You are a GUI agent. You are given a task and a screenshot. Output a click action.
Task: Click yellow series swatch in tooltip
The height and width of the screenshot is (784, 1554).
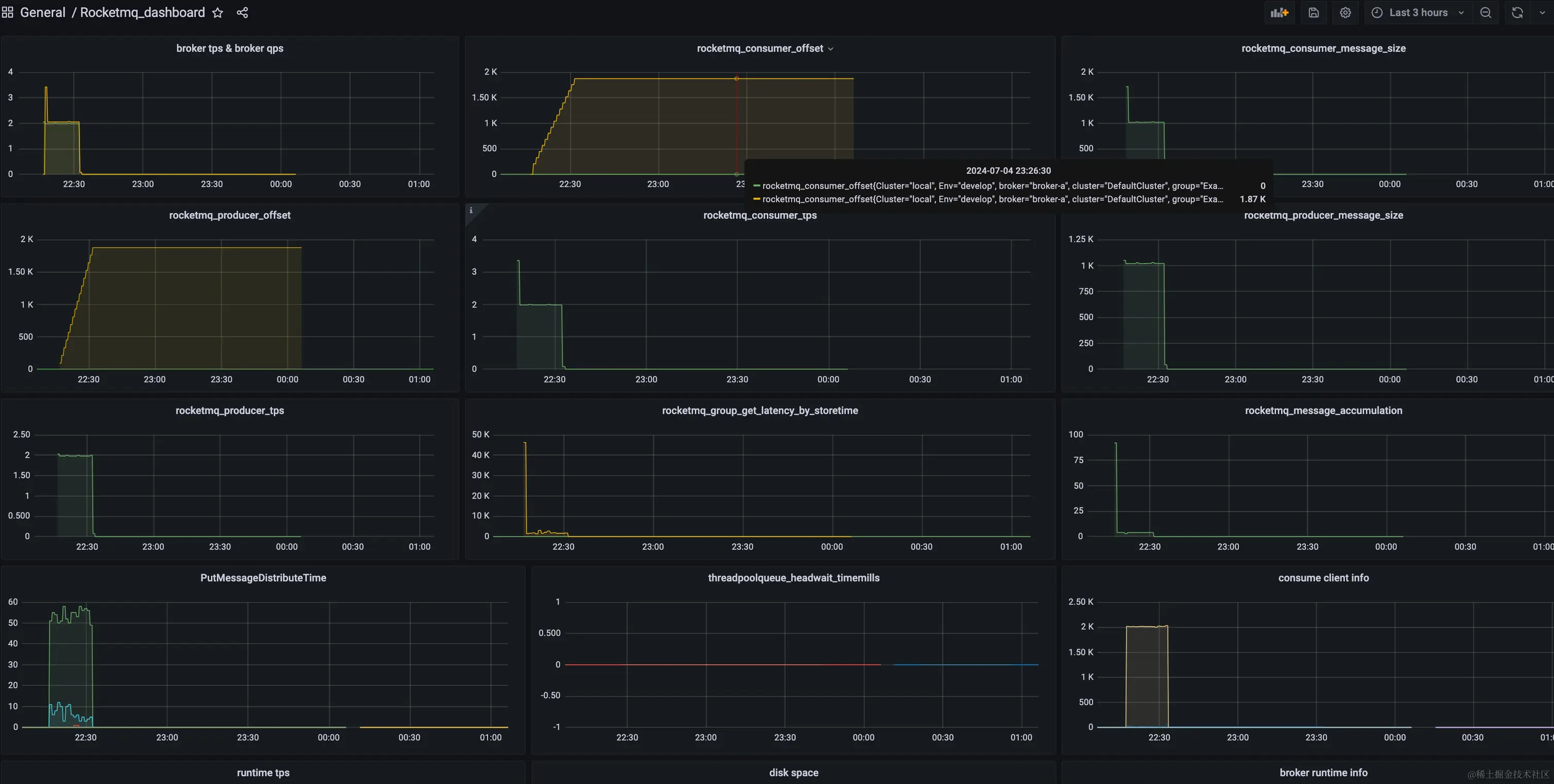[x=756, y=199]
